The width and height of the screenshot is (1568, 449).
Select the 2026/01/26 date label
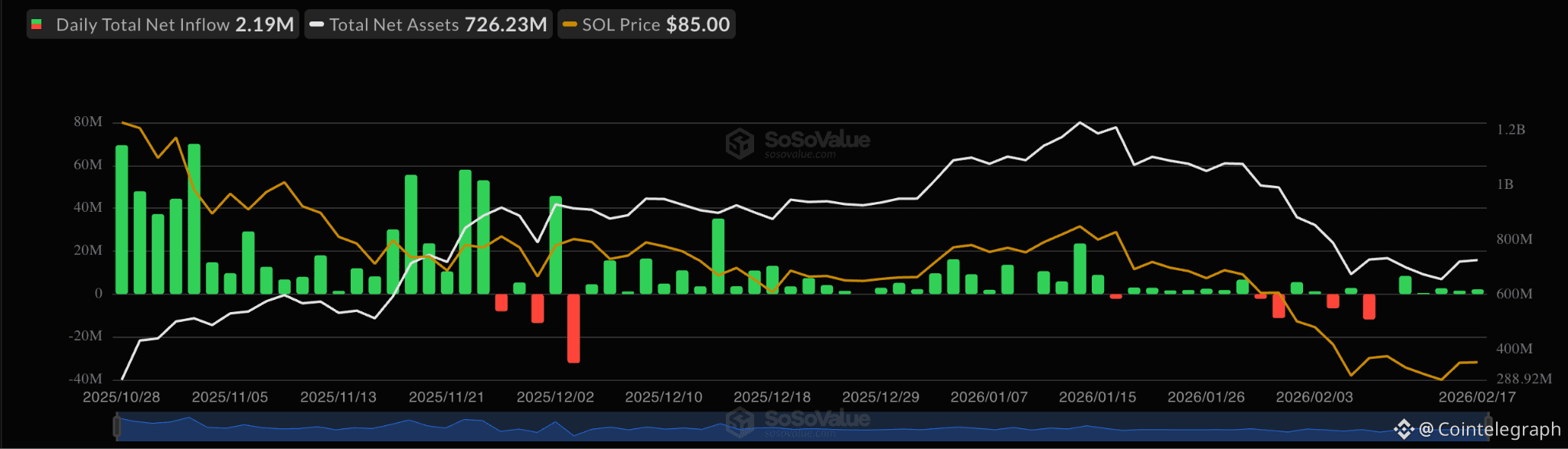[1206, 397]
